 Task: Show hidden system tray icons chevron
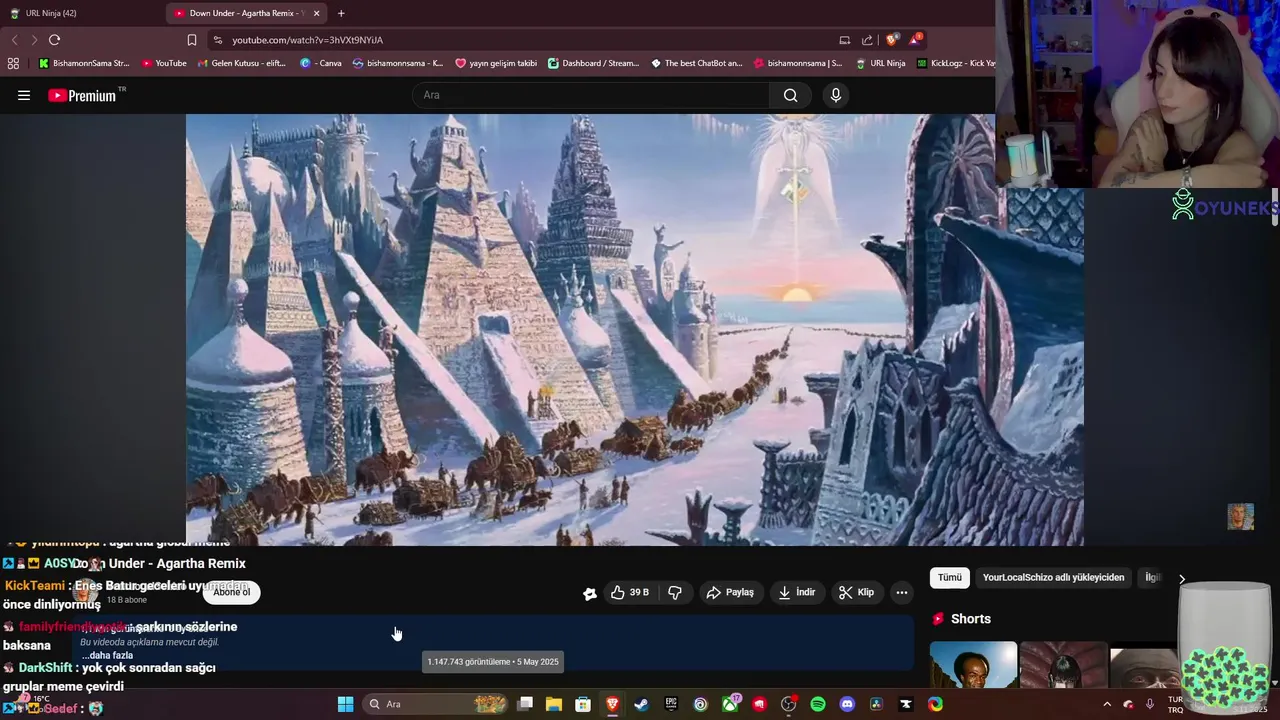(1107, 704)
